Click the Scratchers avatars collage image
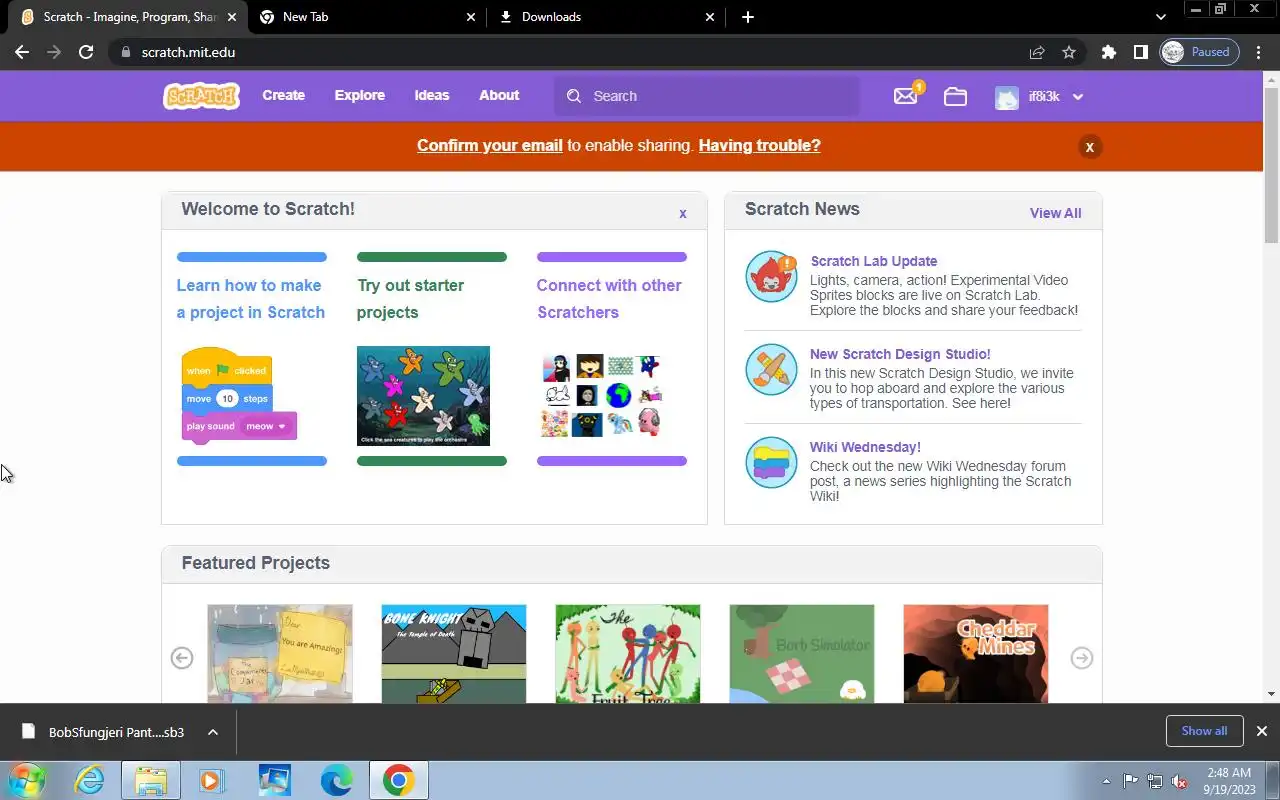 pos(602,395)
